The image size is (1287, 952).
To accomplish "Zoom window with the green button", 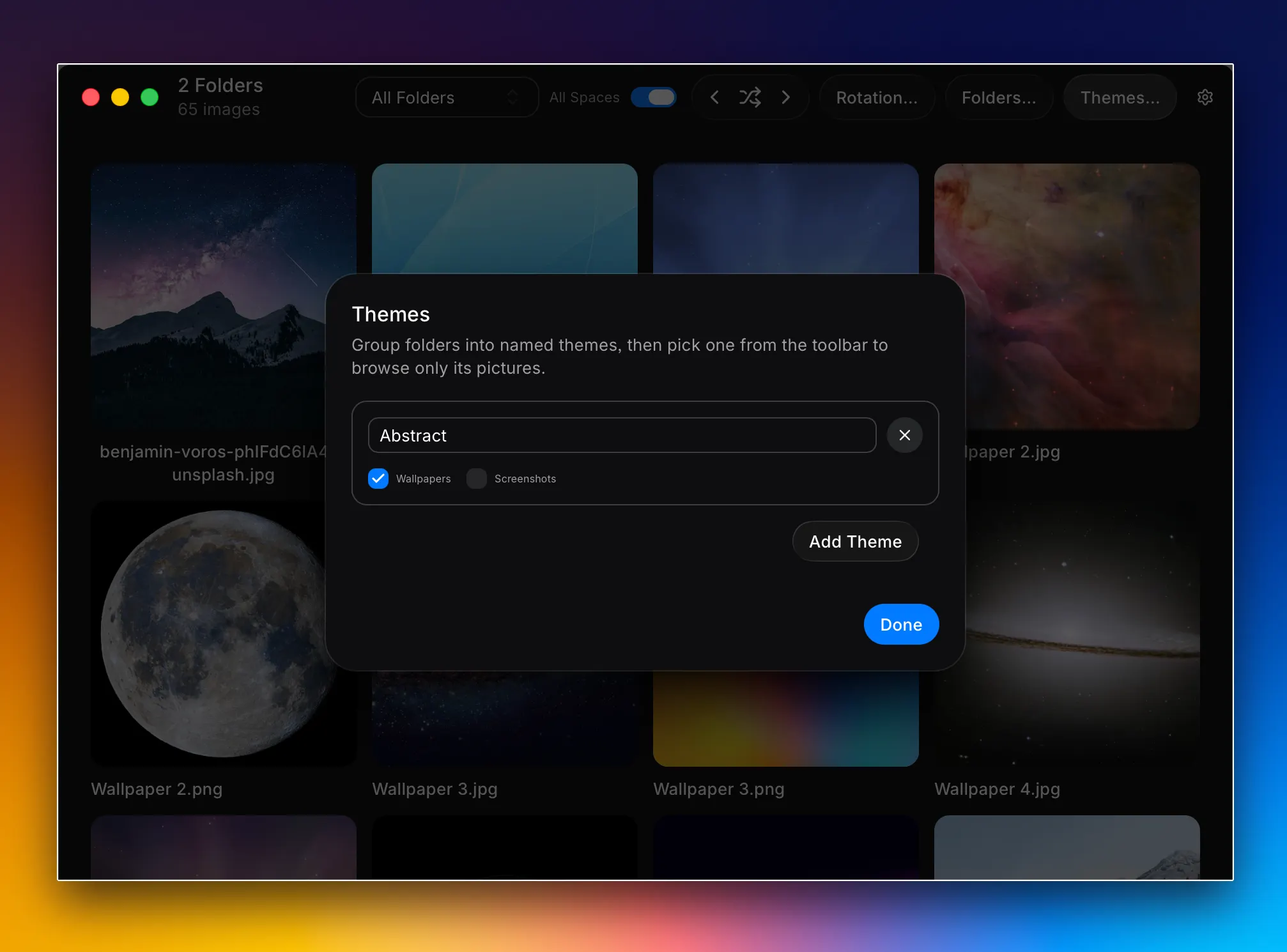I will tap(150, 97).
